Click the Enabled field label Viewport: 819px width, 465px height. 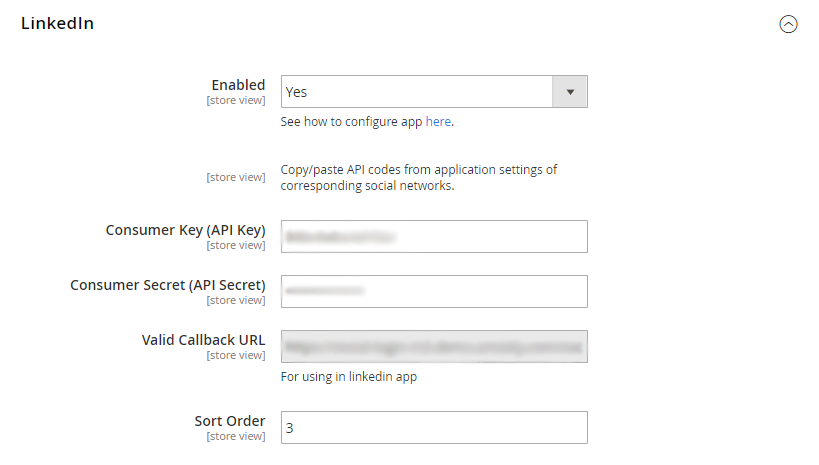[238, 85]
